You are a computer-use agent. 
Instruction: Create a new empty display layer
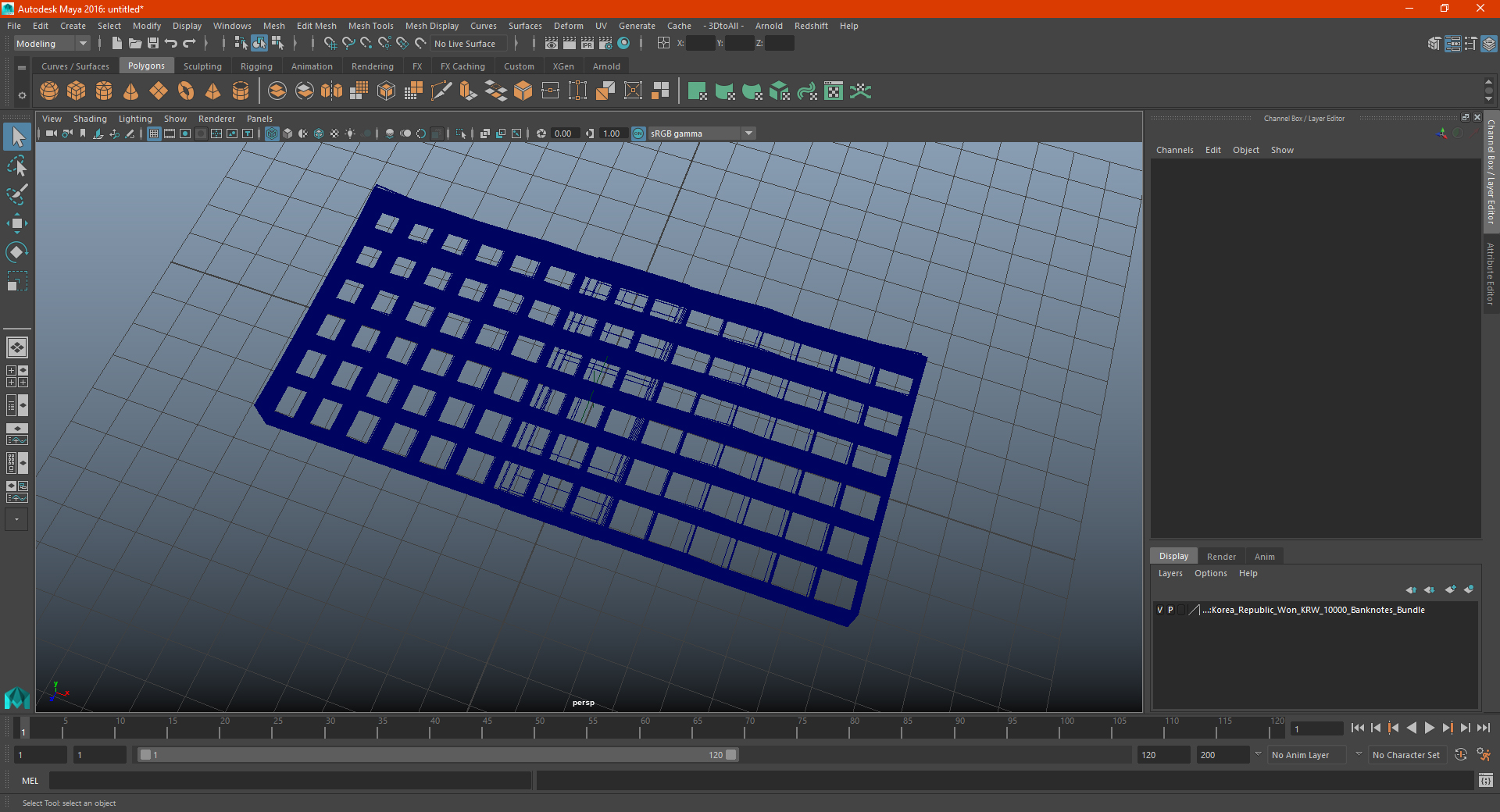[x=1451, y=589]
